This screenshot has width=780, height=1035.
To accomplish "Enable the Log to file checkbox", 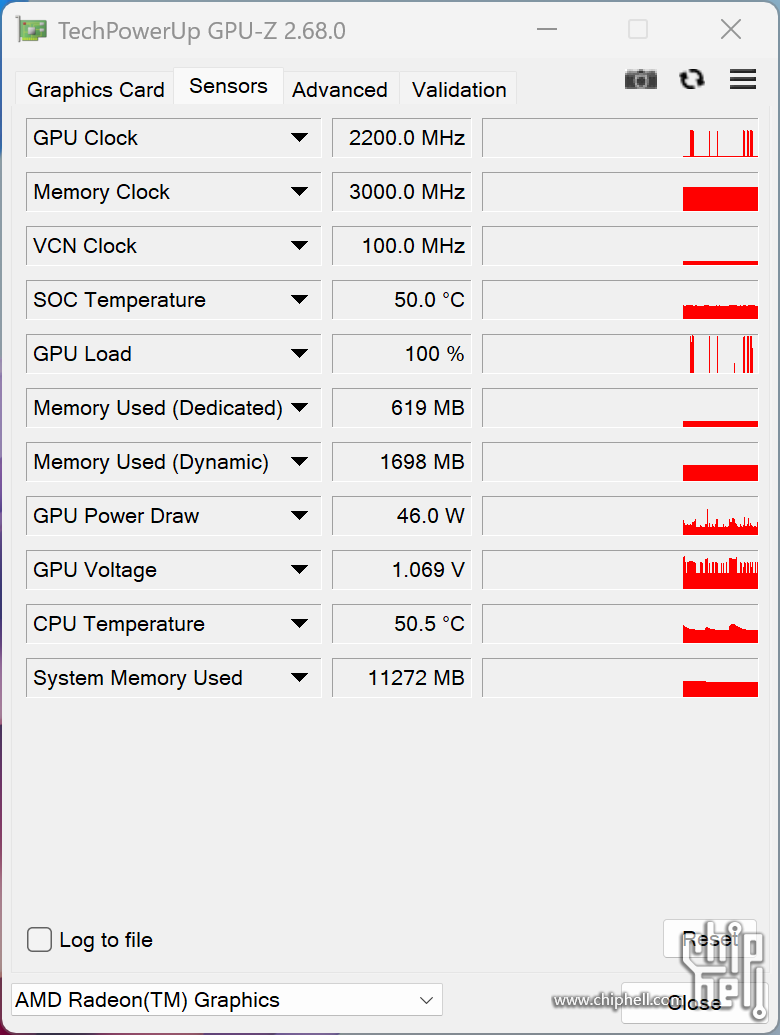I will 40,940.
